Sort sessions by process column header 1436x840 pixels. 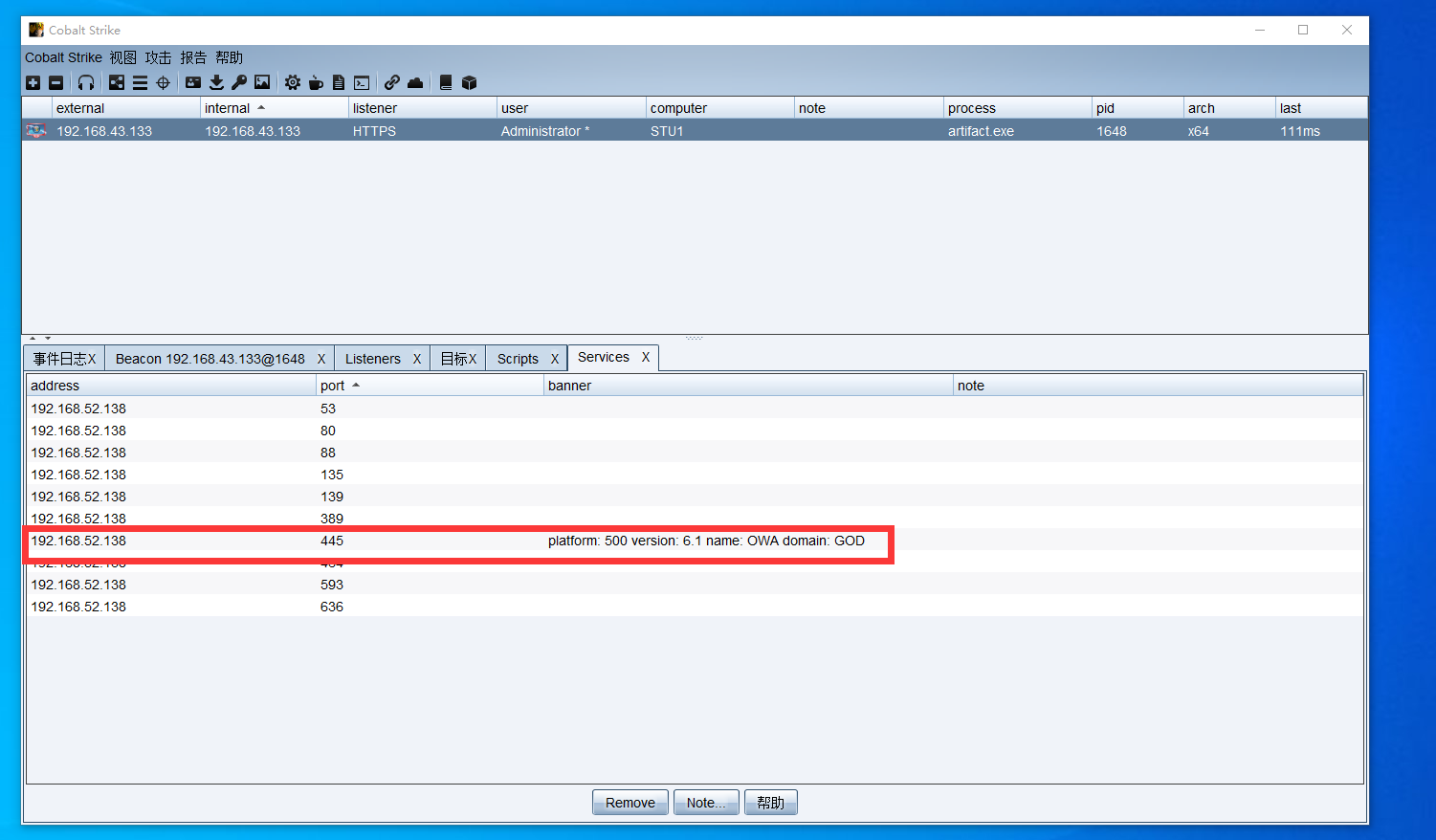[x=1018, y=108]
